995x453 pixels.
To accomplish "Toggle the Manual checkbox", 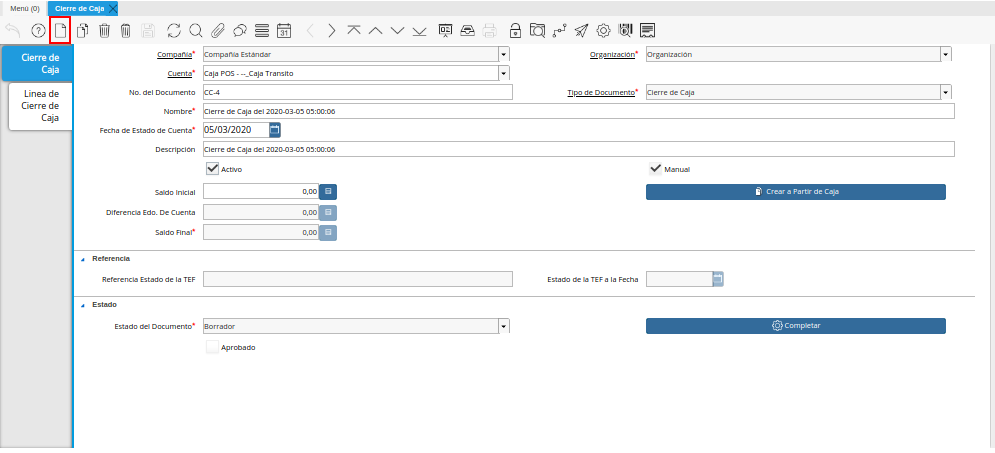I will [x=656, y=169].
